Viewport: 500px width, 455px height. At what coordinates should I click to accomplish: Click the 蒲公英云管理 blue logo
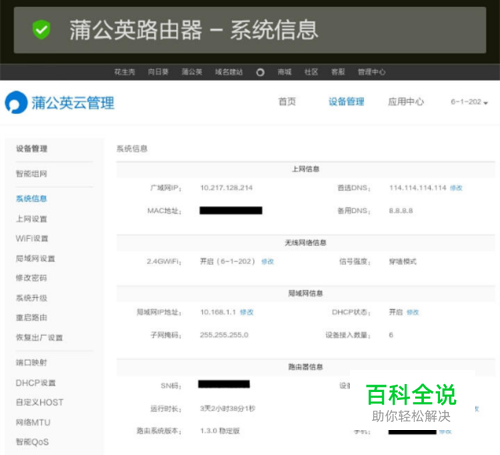60,102
